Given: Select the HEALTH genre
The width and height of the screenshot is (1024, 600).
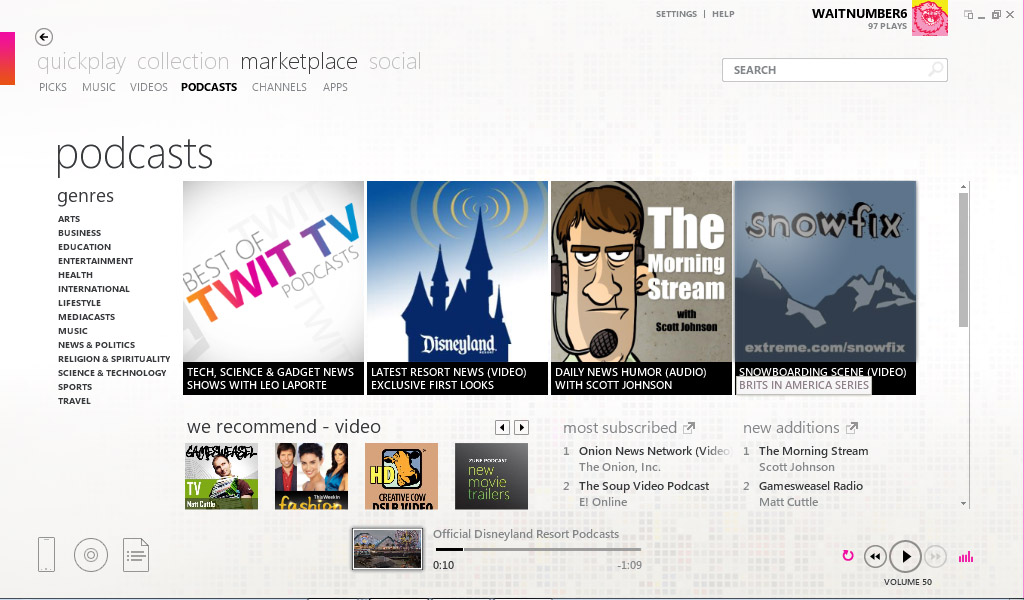Looking at the screenshot, I should pyautogui.click(x=75, y=275).
